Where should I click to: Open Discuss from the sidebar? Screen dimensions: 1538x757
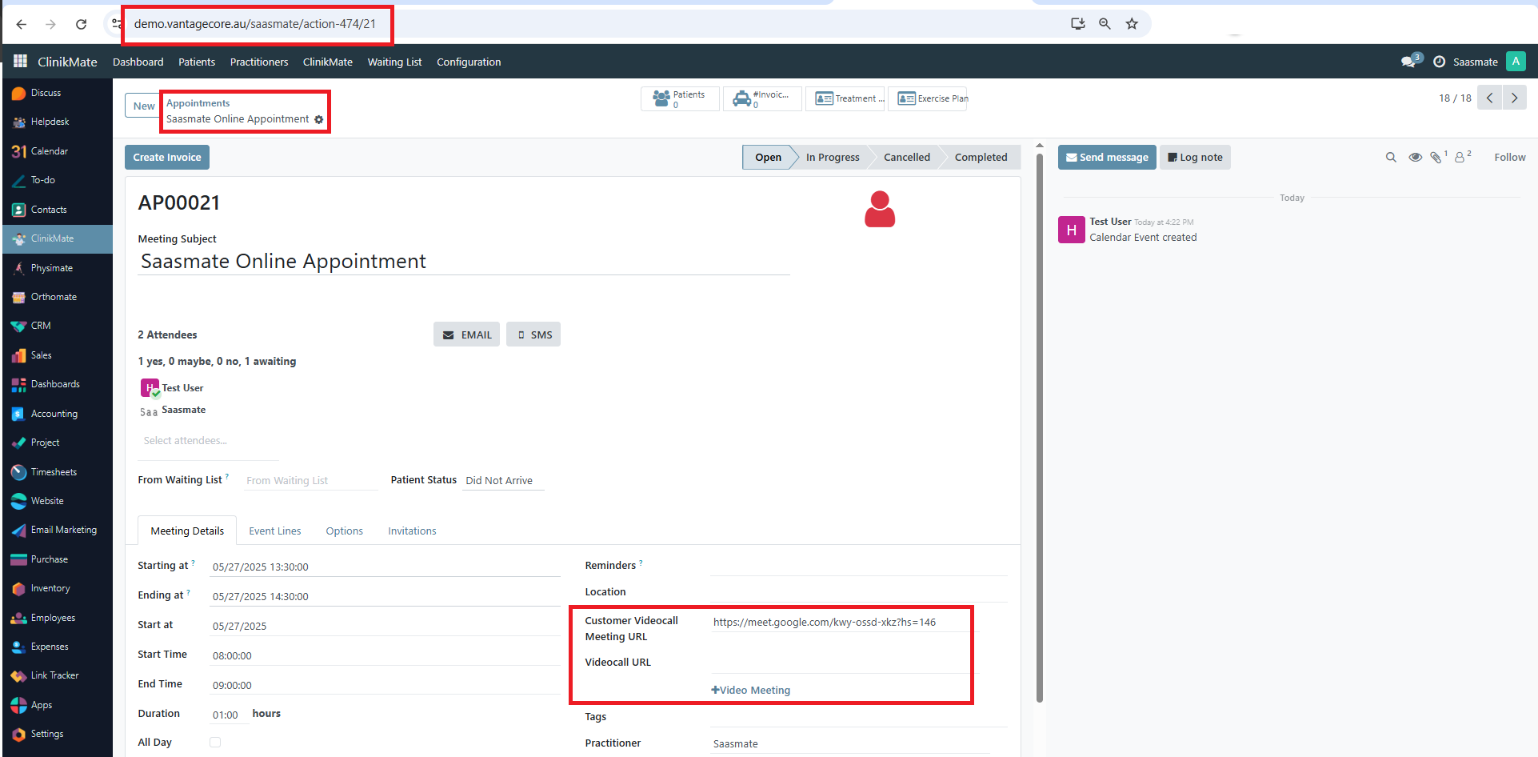click(45, 93)
